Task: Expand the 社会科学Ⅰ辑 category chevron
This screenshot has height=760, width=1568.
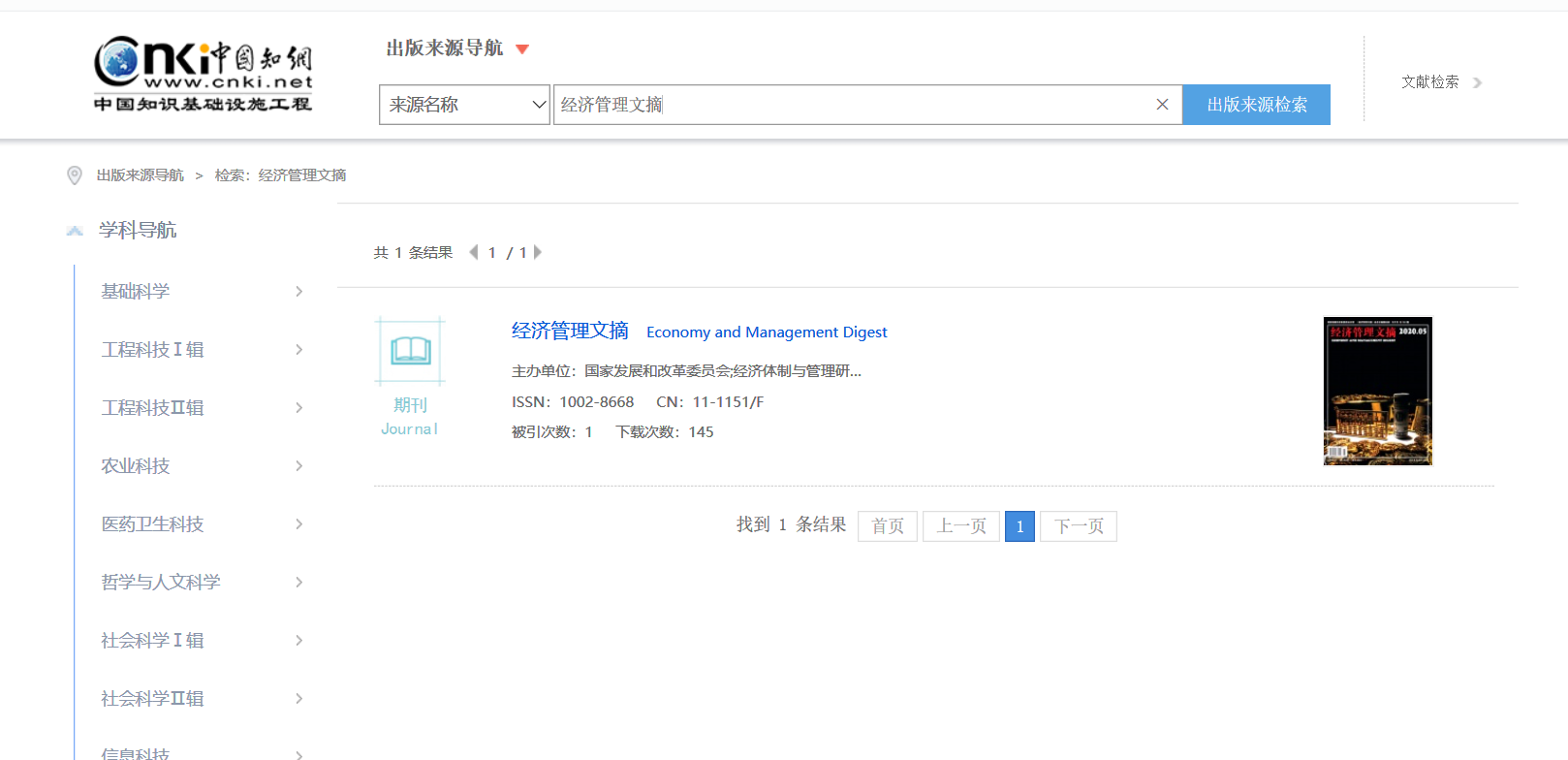Action: coord(299,641)
